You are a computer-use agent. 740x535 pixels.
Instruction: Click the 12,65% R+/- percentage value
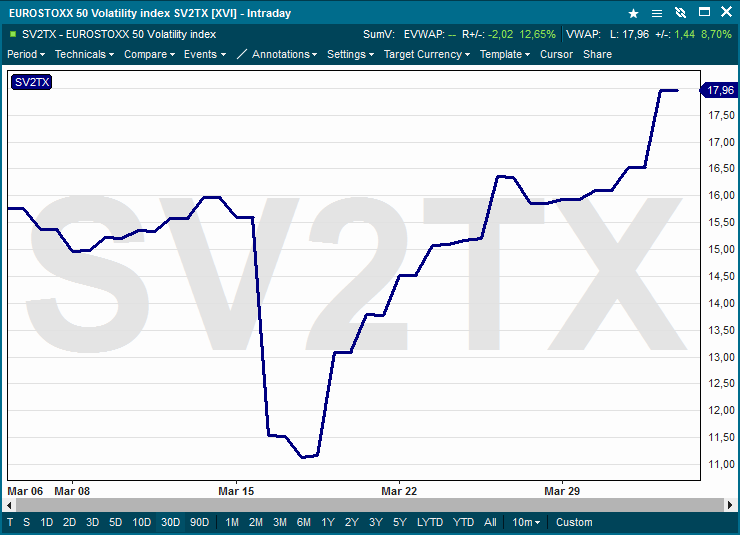coord(538,34)
